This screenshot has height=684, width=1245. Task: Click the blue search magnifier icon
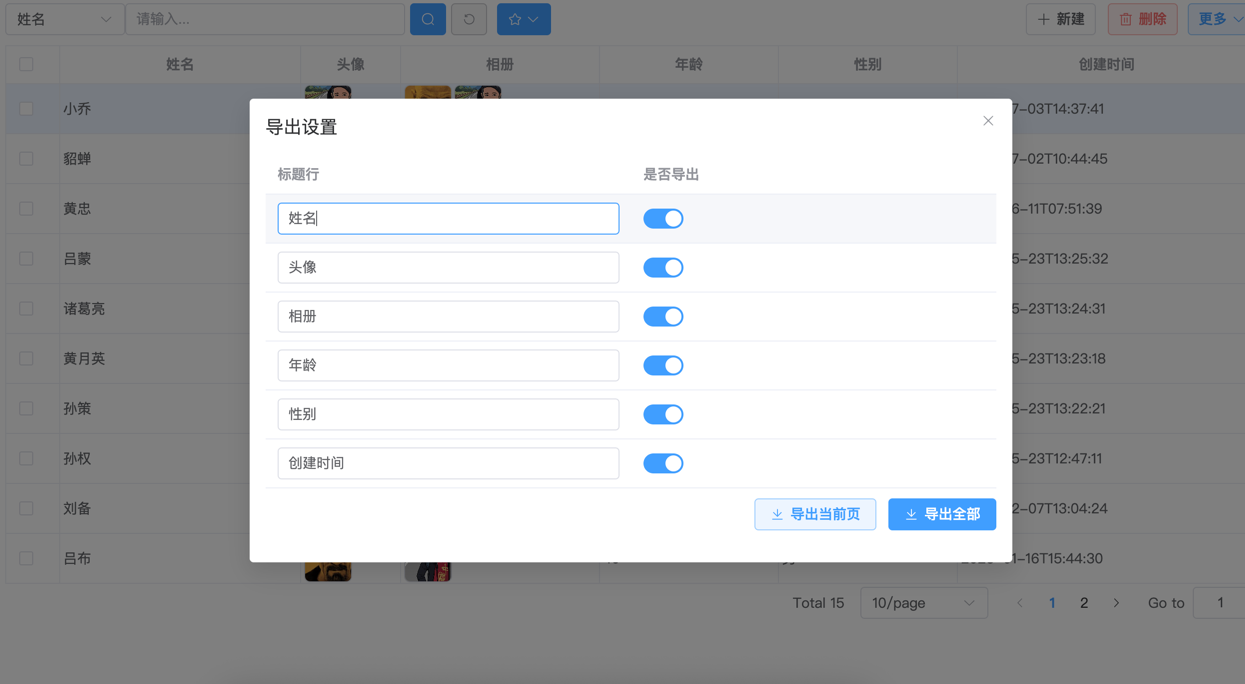(428, 19)
